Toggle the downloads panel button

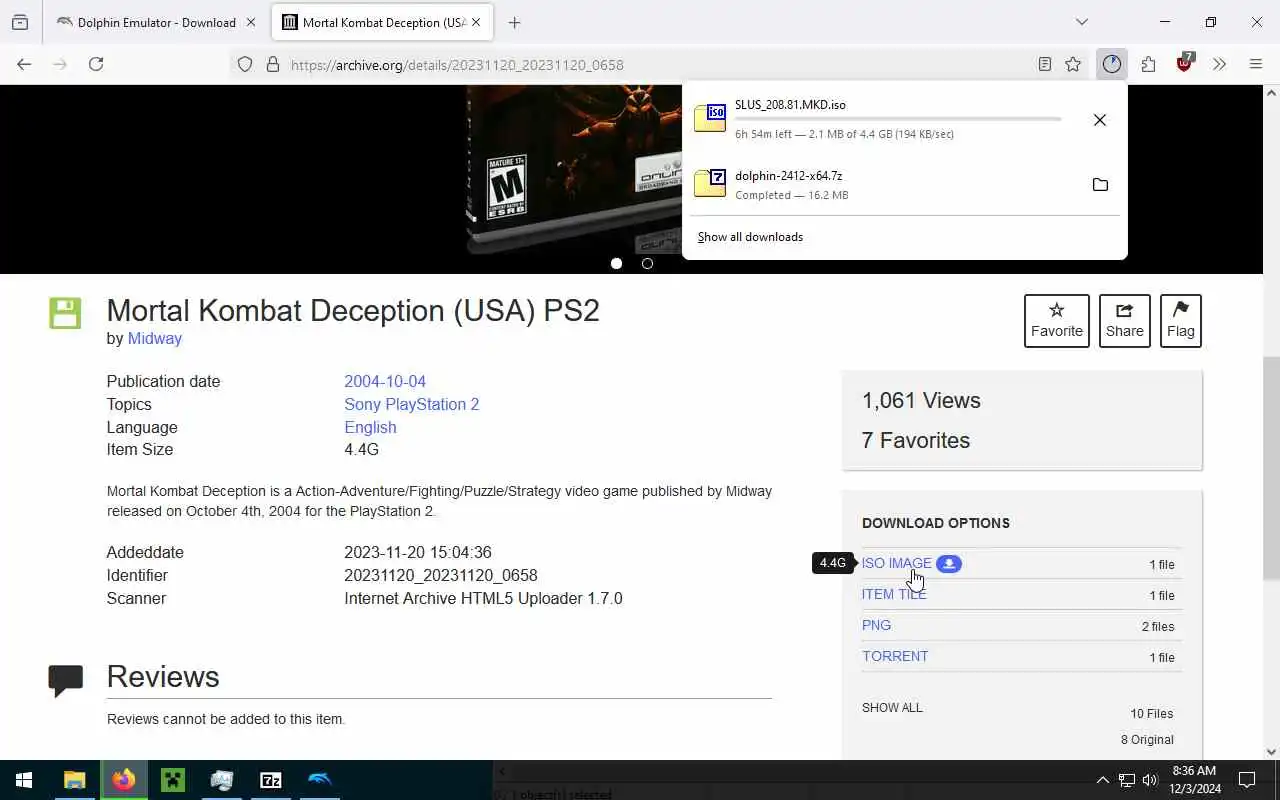(x=1112, y=64)
